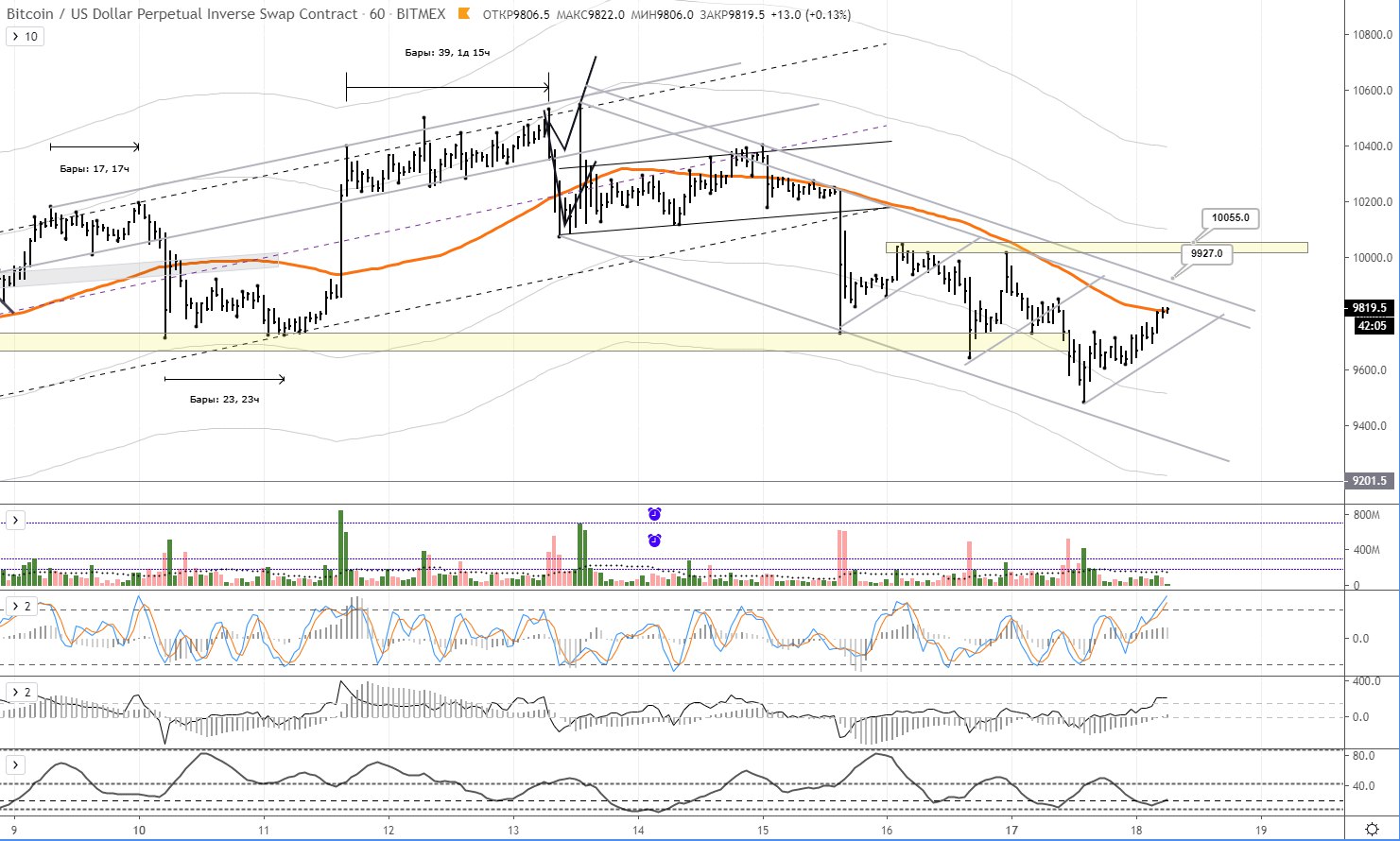Select the Бары: 17, 17ч measurement
Image resolution: width=1400 pixels, height=841 pixels.
pos(95,168)
